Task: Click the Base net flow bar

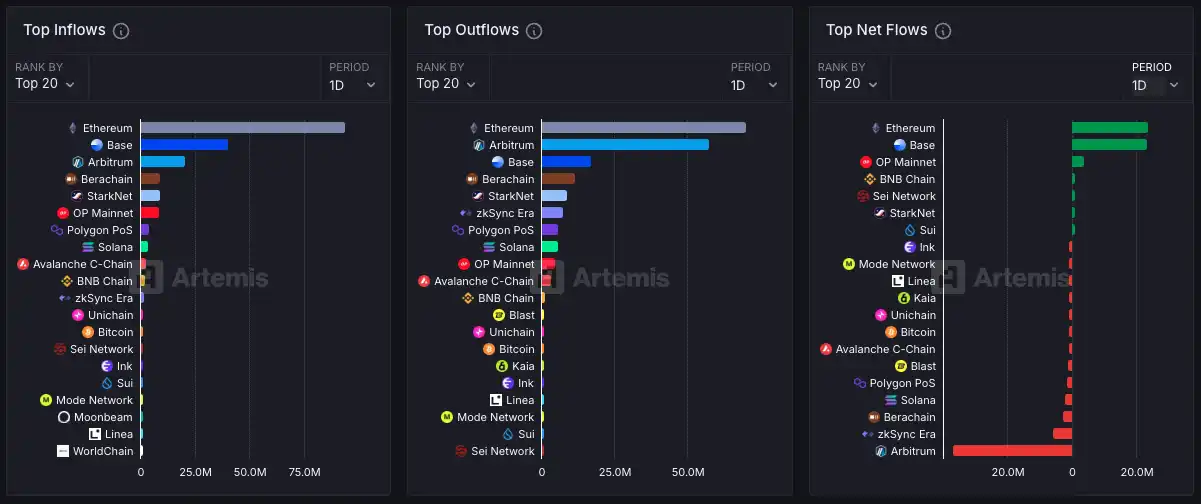Action: pos(1110,145)
